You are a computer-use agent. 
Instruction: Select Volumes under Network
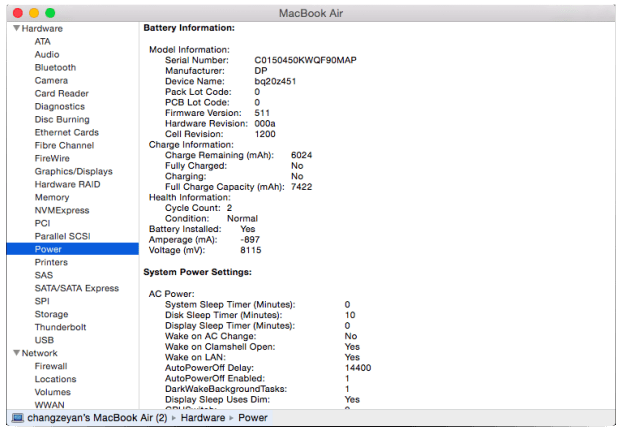coord(52,392)
